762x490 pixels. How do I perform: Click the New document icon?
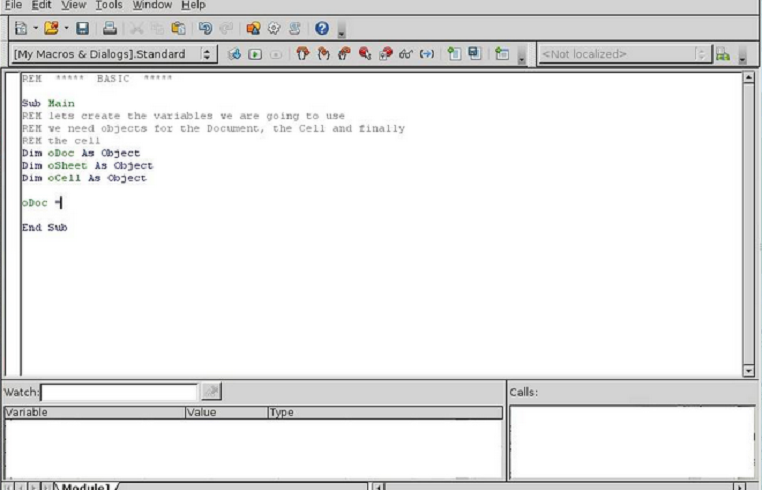pyautogui.click(x=20, y=28)
